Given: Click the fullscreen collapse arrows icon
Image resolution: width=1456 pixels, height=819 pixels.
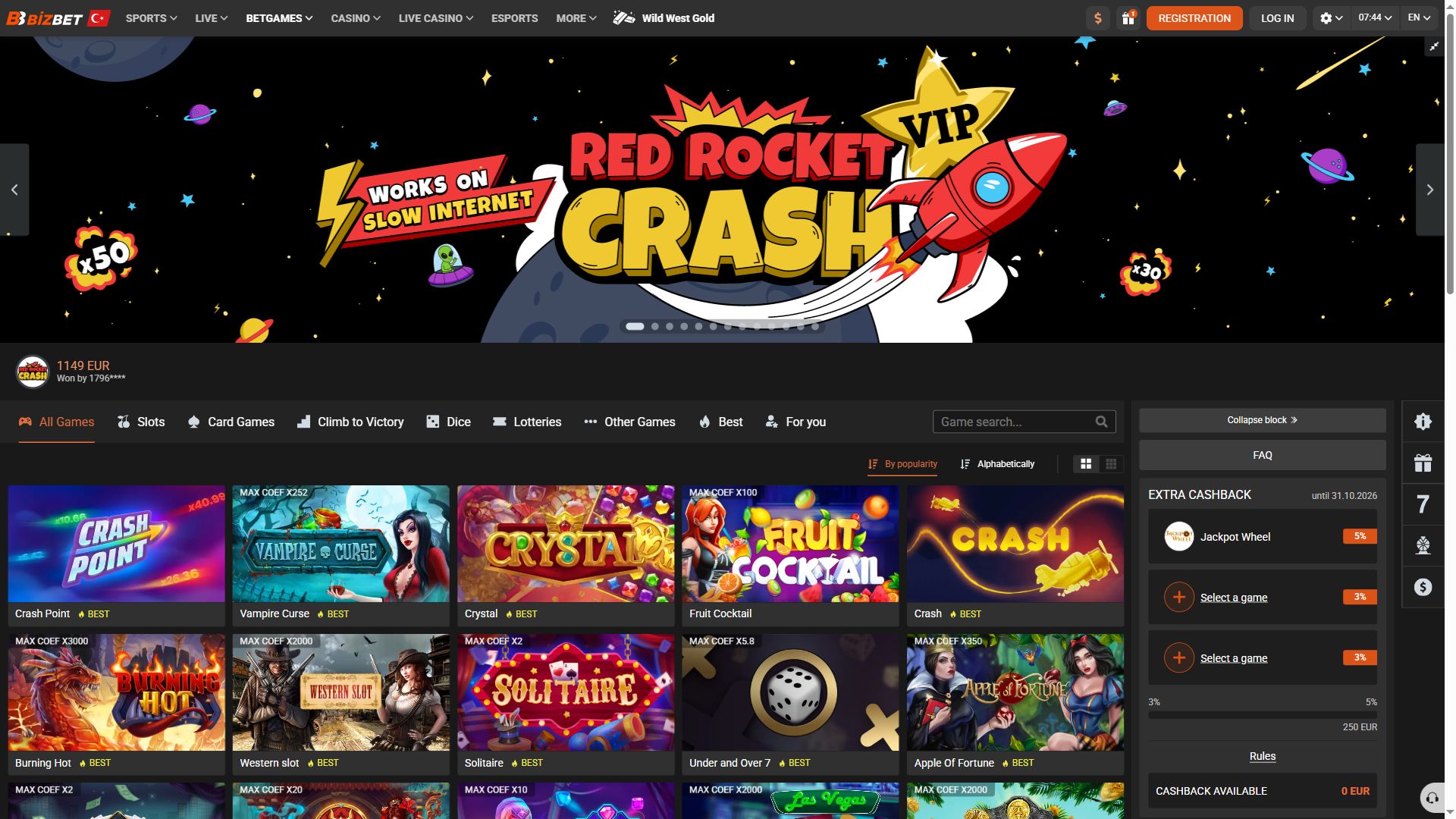Looking at the screenshot, I should [1433, 47].
